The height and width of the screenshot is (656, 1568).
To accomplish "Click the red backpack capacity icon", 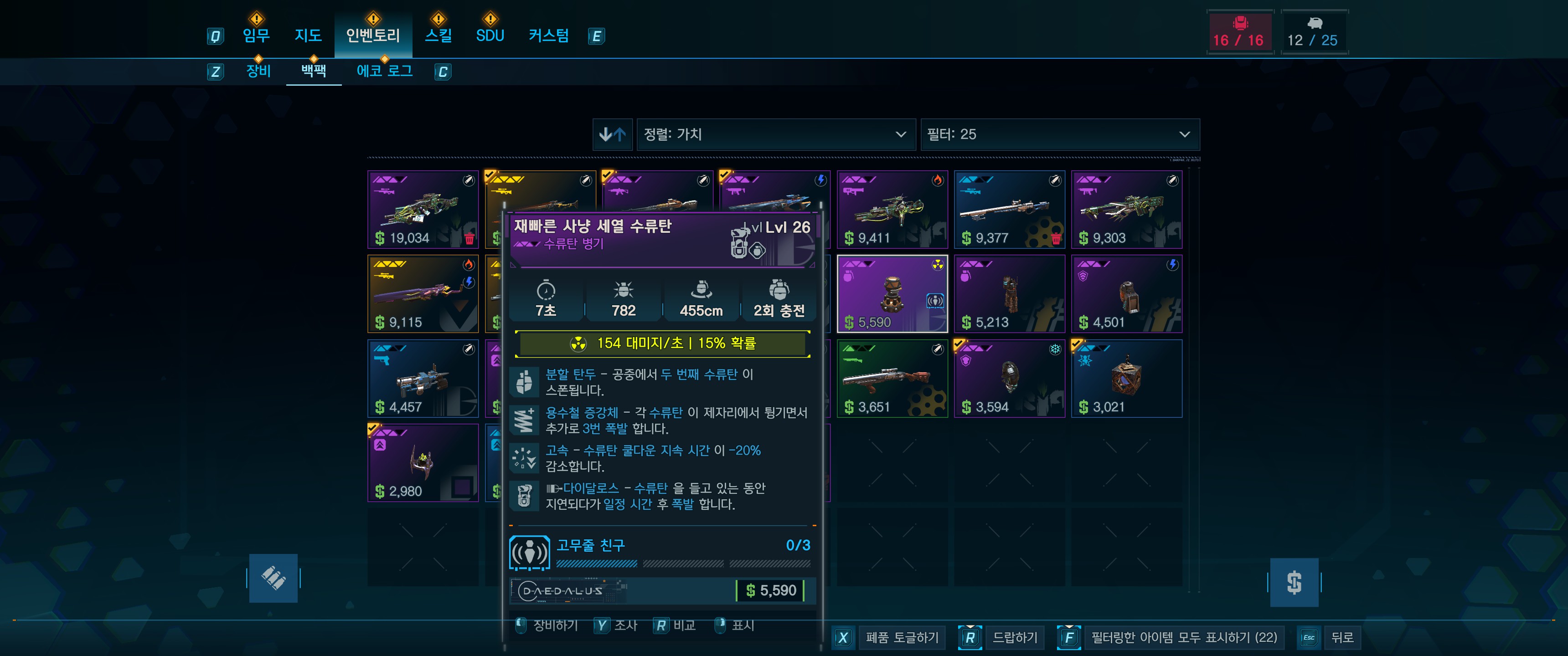I will coord(1240,23).
